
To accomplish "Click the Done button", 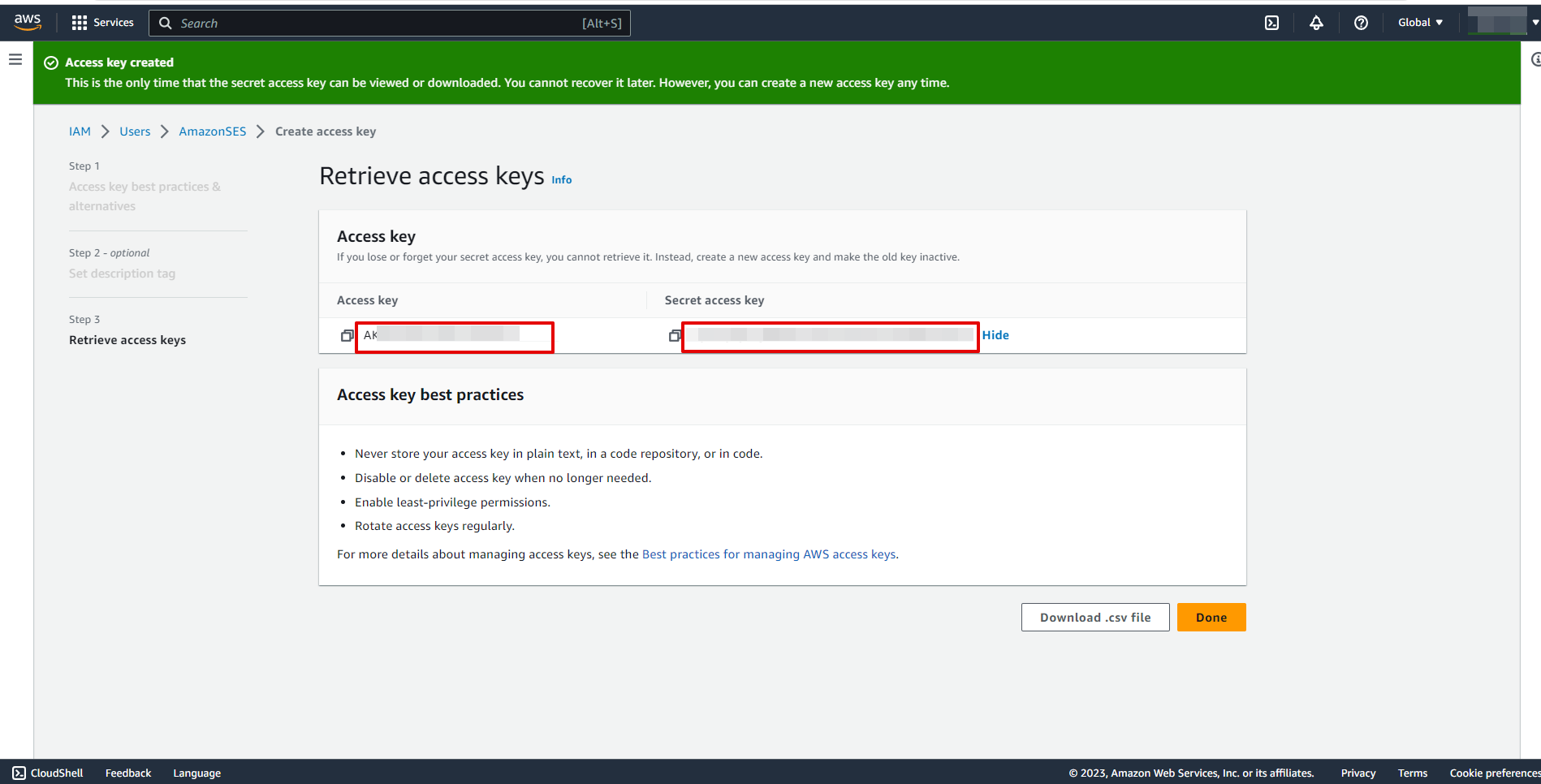I will coord(1211,618).
